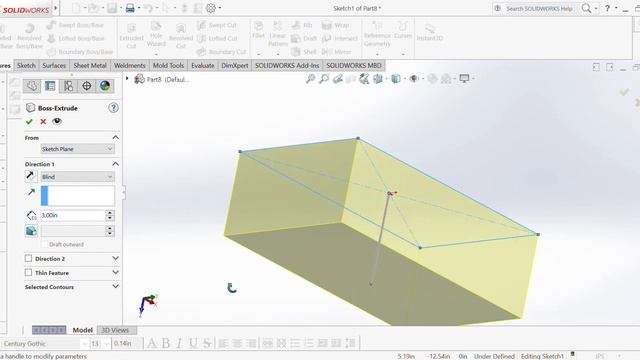The height and width of the screenshot is (360, 640).
Task: Open the Help question mark menu
Action: 607,8
